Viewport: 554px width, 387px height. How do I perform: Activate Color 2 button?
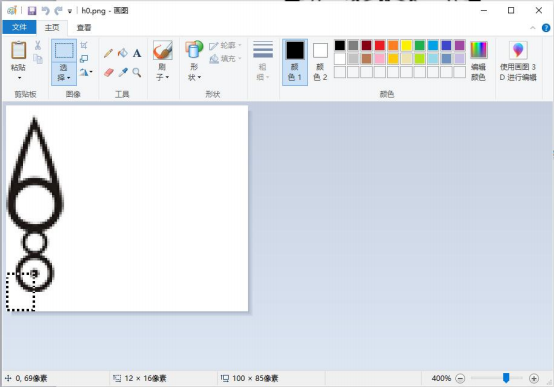point(320,62)
